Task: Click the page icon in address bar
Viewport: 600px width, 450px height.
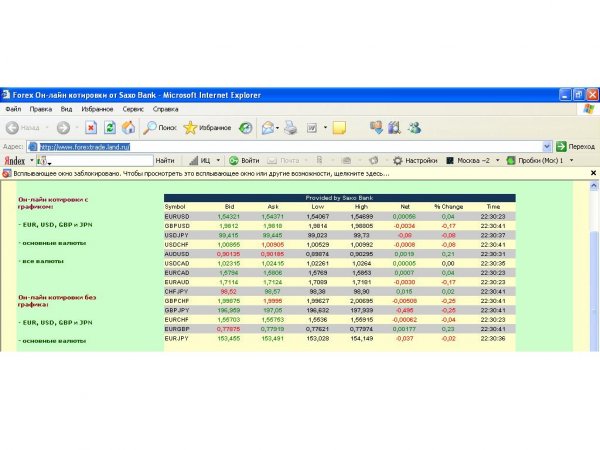Action: [x=33, y=147]
